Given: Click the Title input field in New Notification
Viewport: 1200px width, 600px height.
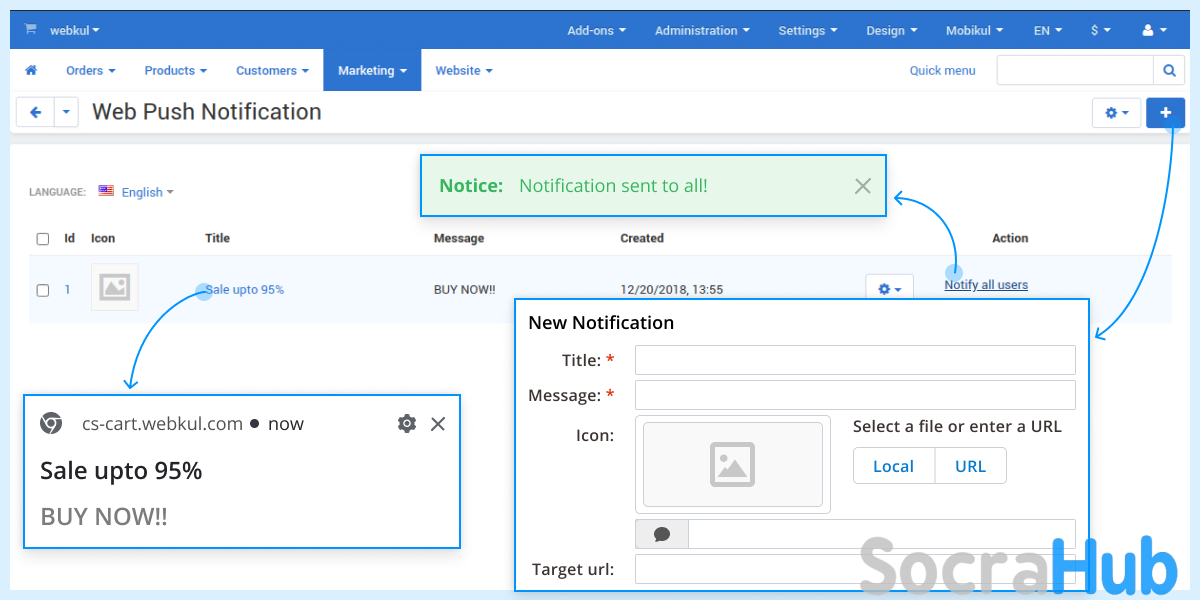Looking at the screenshot, I should tap(855, 360).
